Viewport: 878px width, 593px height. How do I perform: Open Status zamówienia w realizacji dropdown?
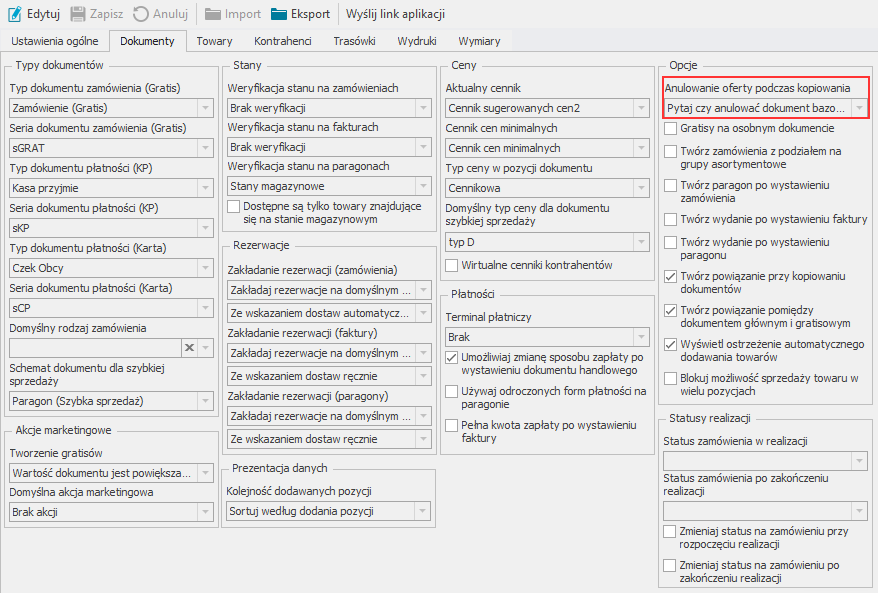pos(858,460)
